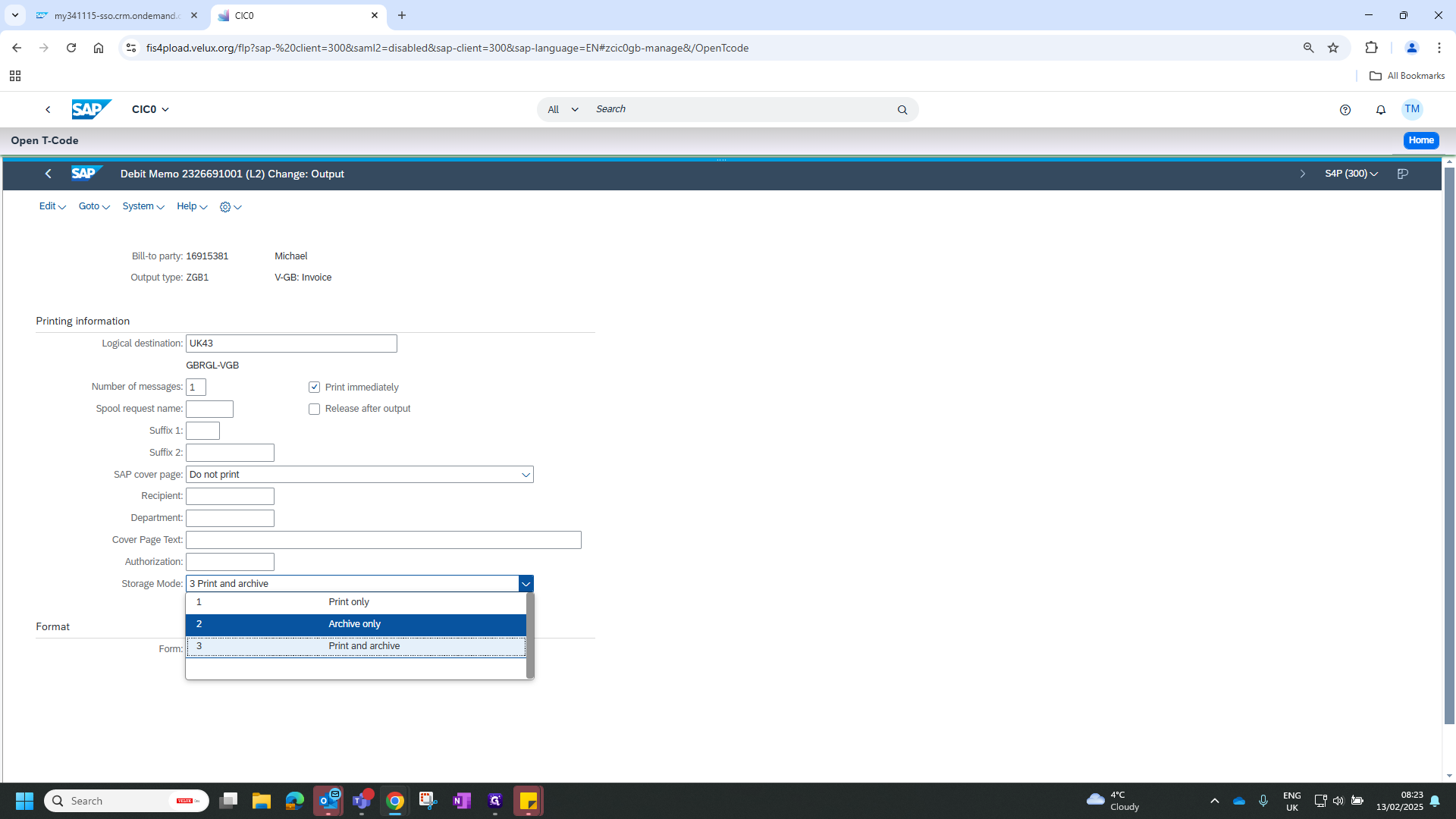Image resolution: width=1456 pixels, height=819 pixels.
Task: Select the blank storage mode entry
Action: [x=356, y=668]
